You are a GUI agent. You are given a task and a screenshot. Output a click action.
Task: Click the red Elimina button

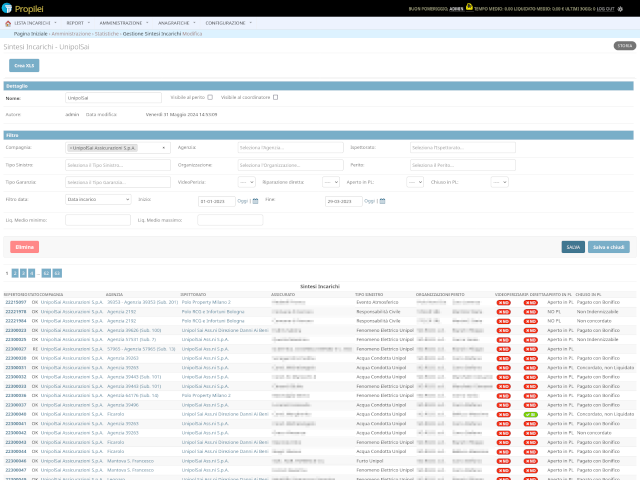point(24,247)
